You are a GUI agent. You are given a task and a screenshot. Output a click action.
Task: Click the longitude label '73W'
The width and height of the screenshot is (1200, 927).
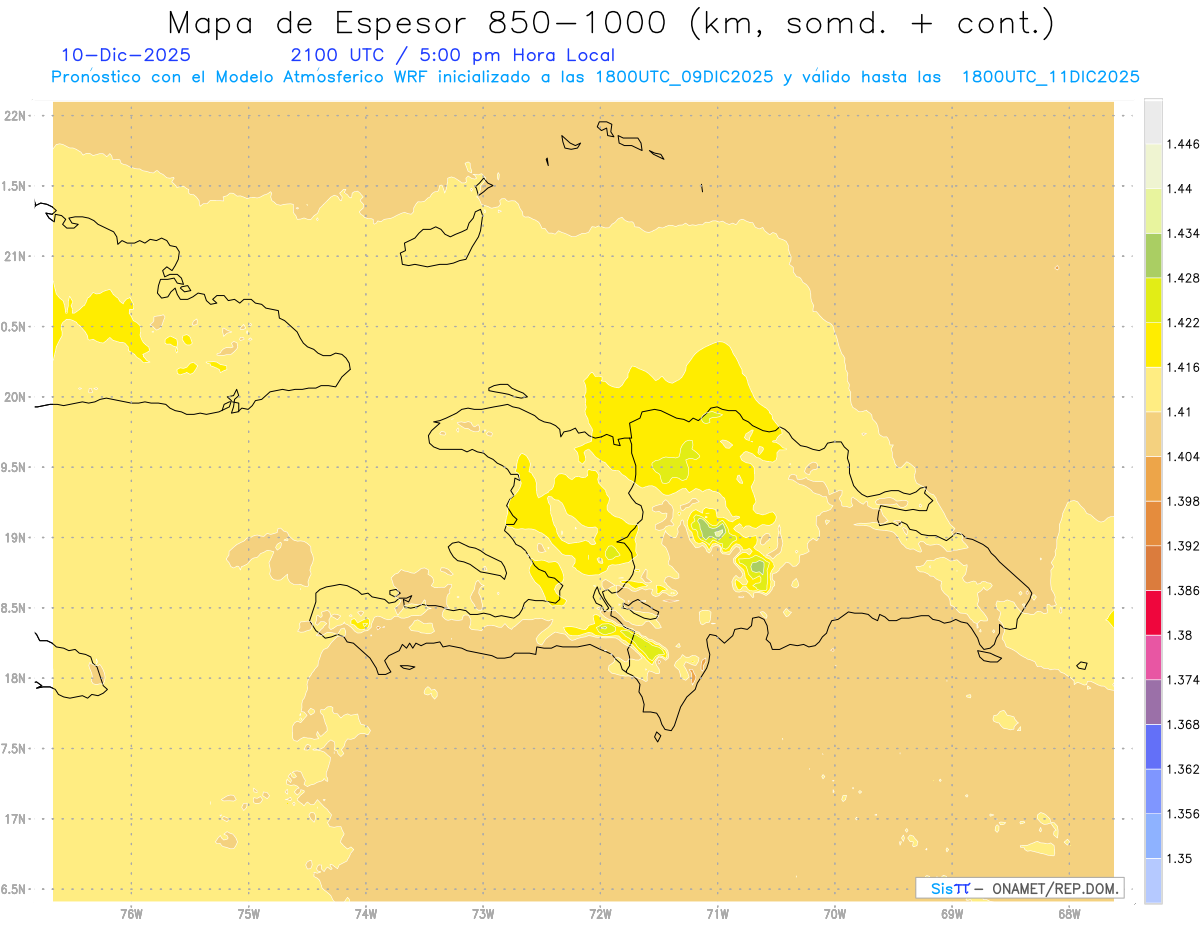click(x=483, y=913)
